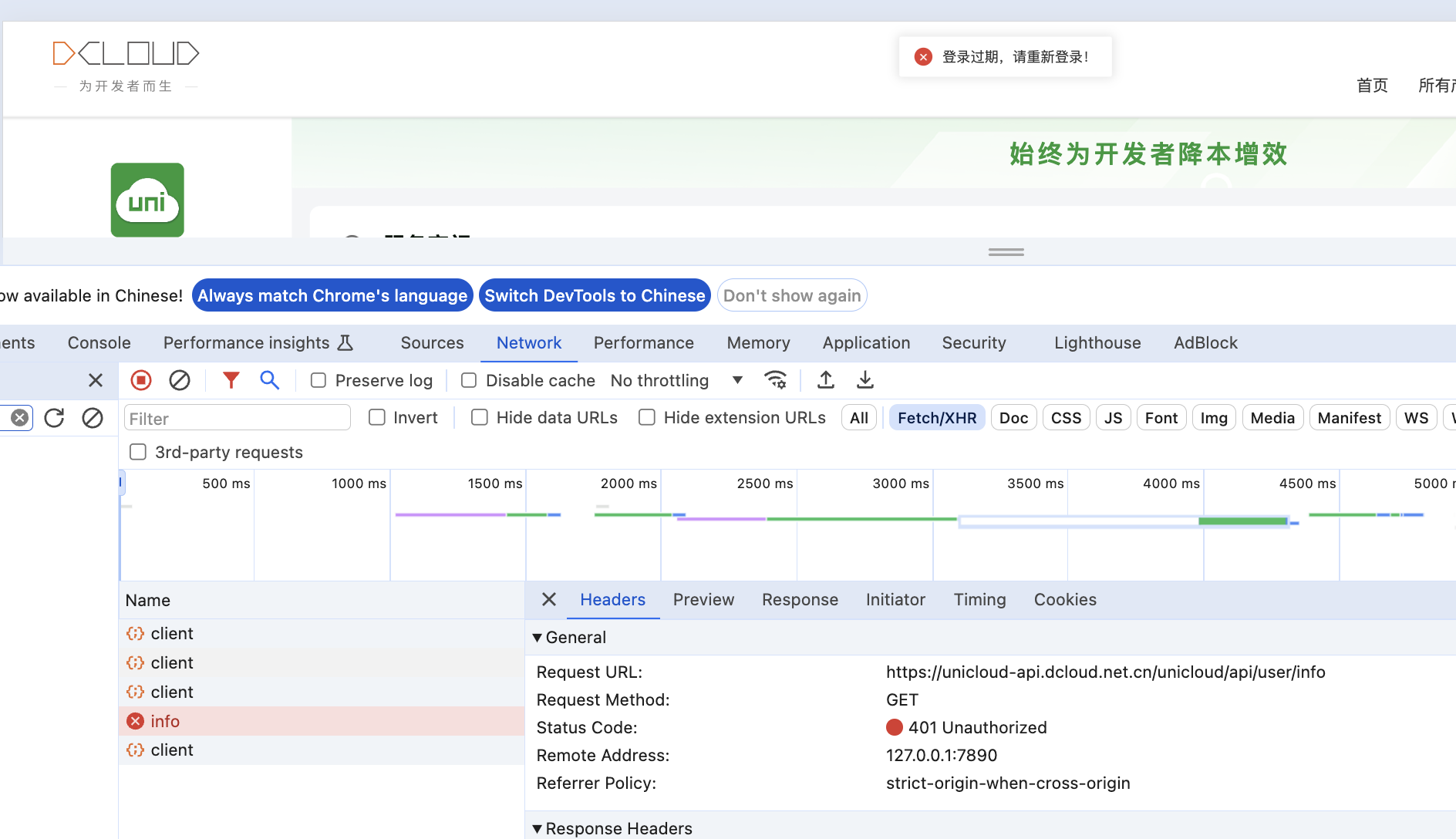
Task: Toggle the red filter funnel icon
Action: click(x=231, y=380)
